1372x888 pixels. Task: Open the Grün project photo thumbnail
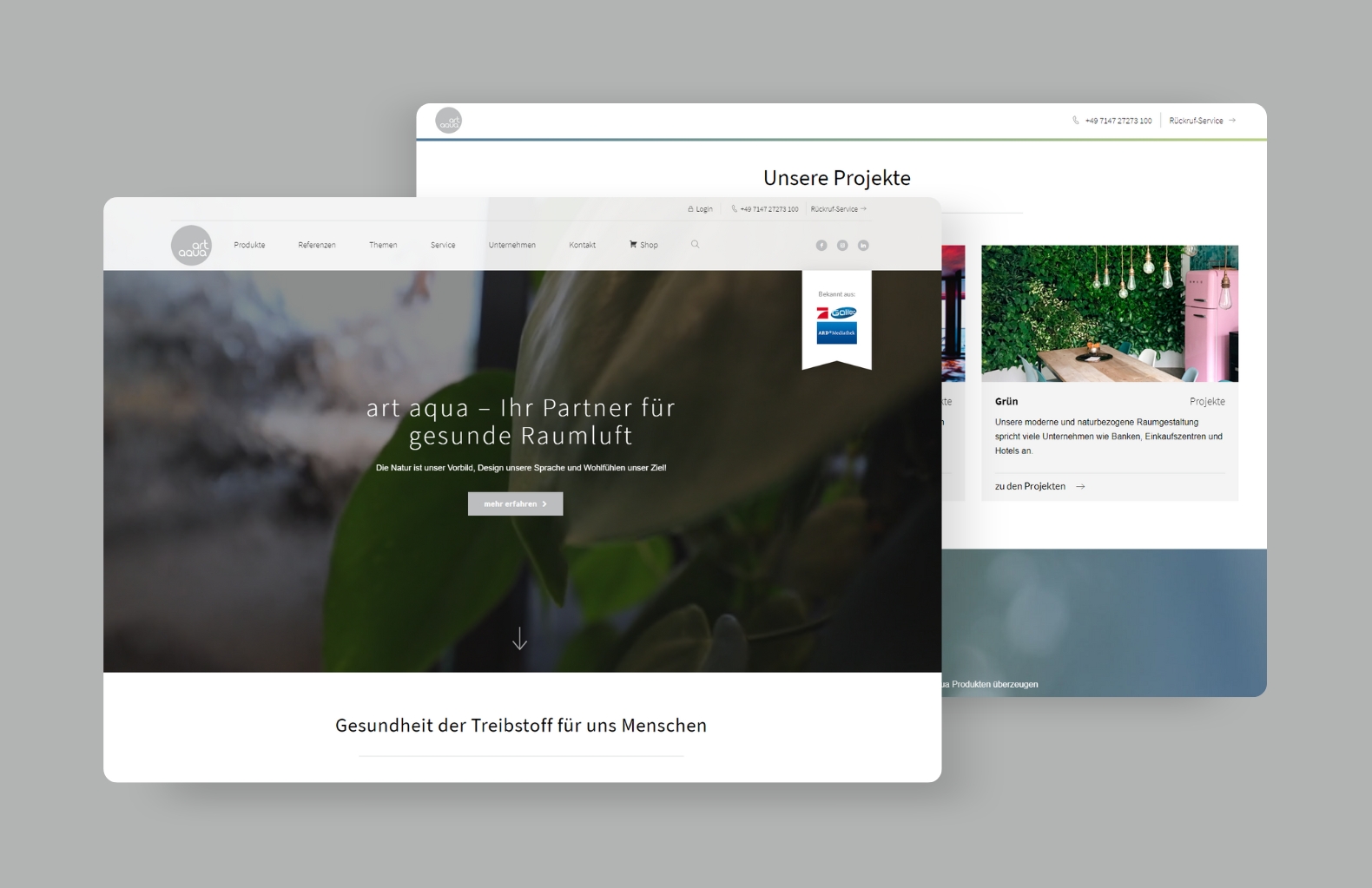click(x=1109, y=313)
